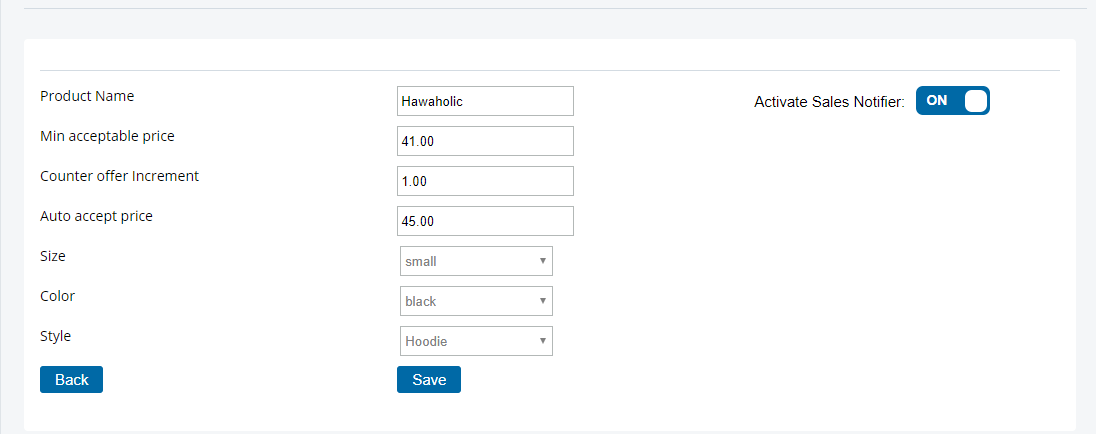The width and height of the screenshot is (1096, 434).
Task: Open the Size dropdown showing small
Action: click(476, 261)
